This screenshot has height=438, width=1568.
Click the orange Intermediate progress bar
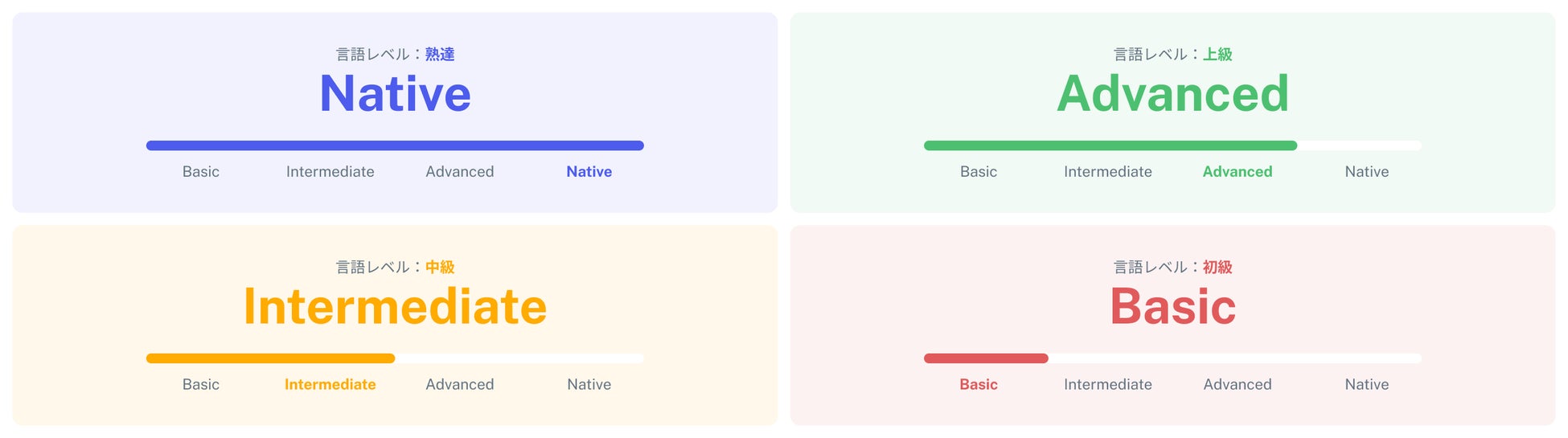pyautogui.click(x=270, y=358)
